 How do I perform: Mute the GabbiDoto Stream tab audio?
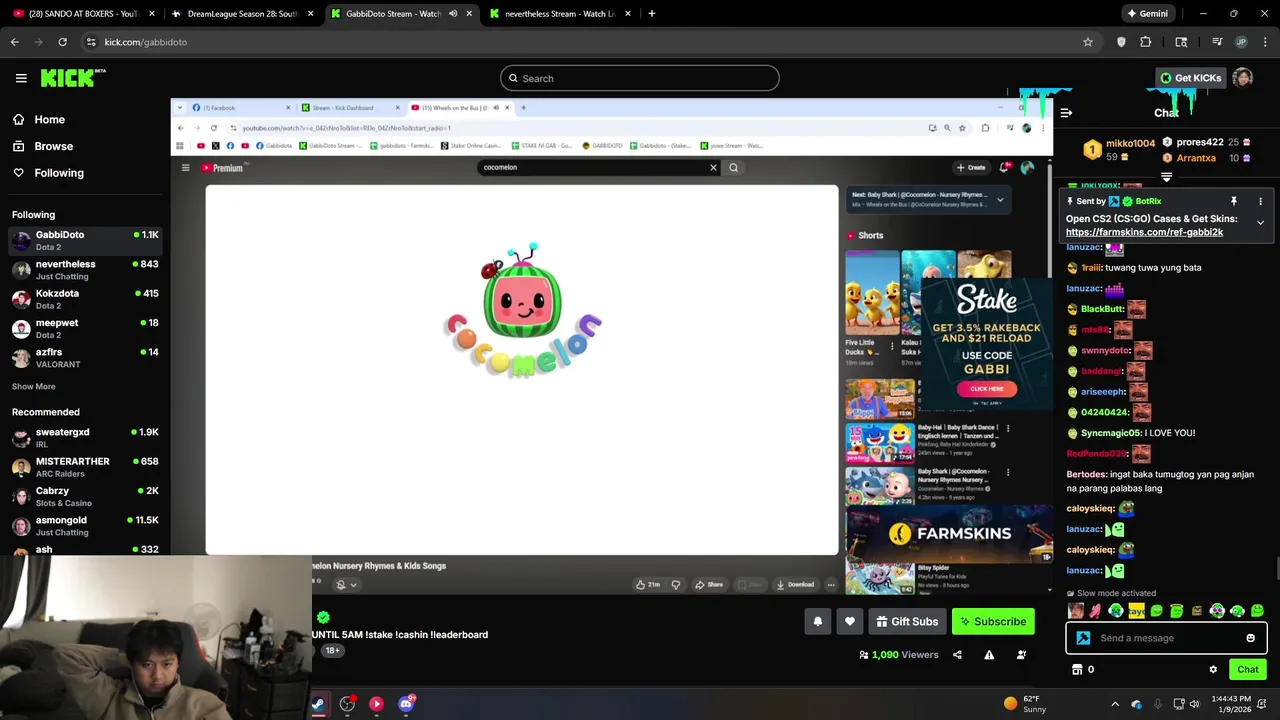pyautogui.click(x=453, y=14)
